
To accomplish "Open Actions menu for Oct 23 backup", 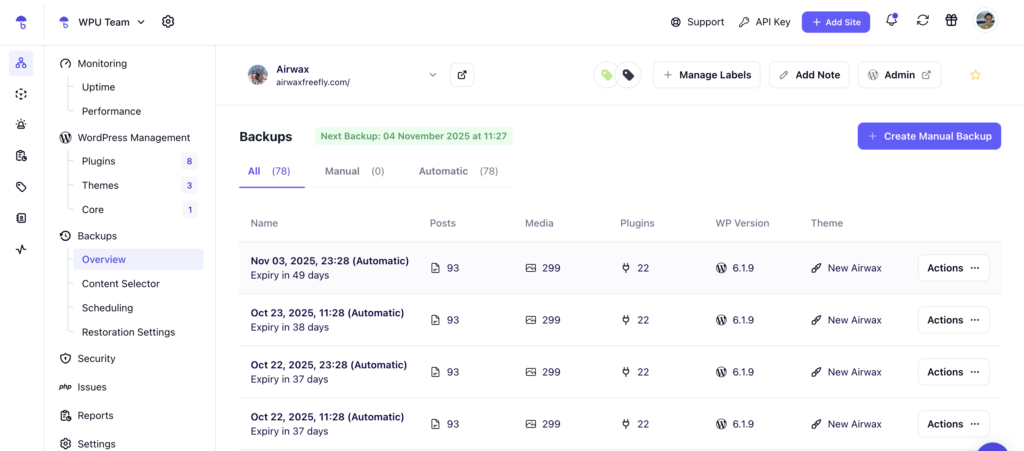I will (953, 320).
